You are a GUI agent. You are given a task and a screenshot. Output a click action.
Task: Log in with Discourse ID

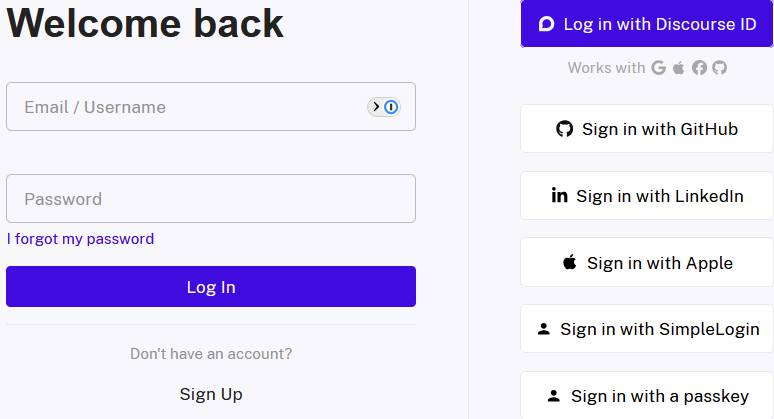pos(647,24)
